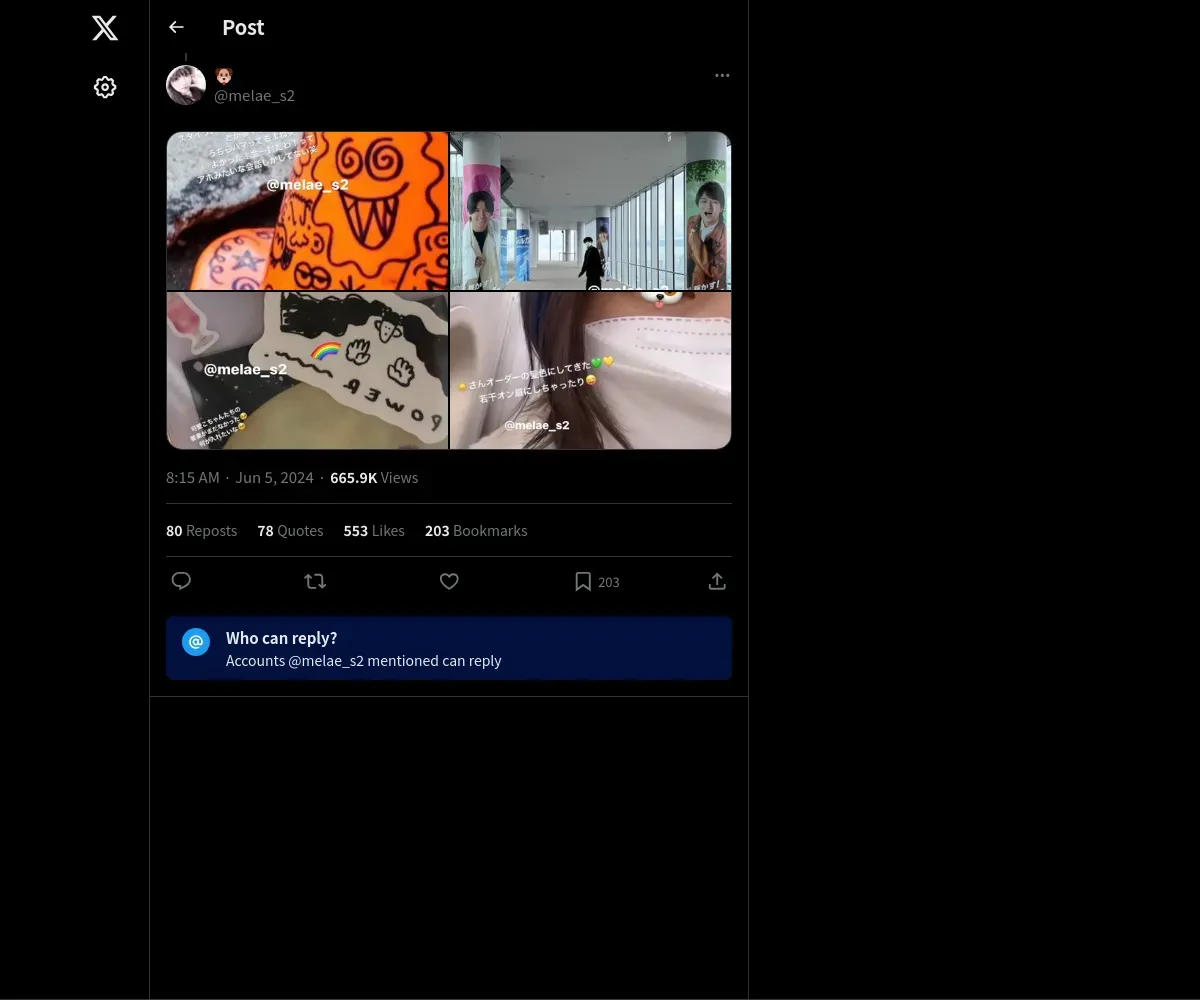Screen dimensions: 1200x1000
Task: Click the dog emoji display name
Action: (x=224, y=75)
